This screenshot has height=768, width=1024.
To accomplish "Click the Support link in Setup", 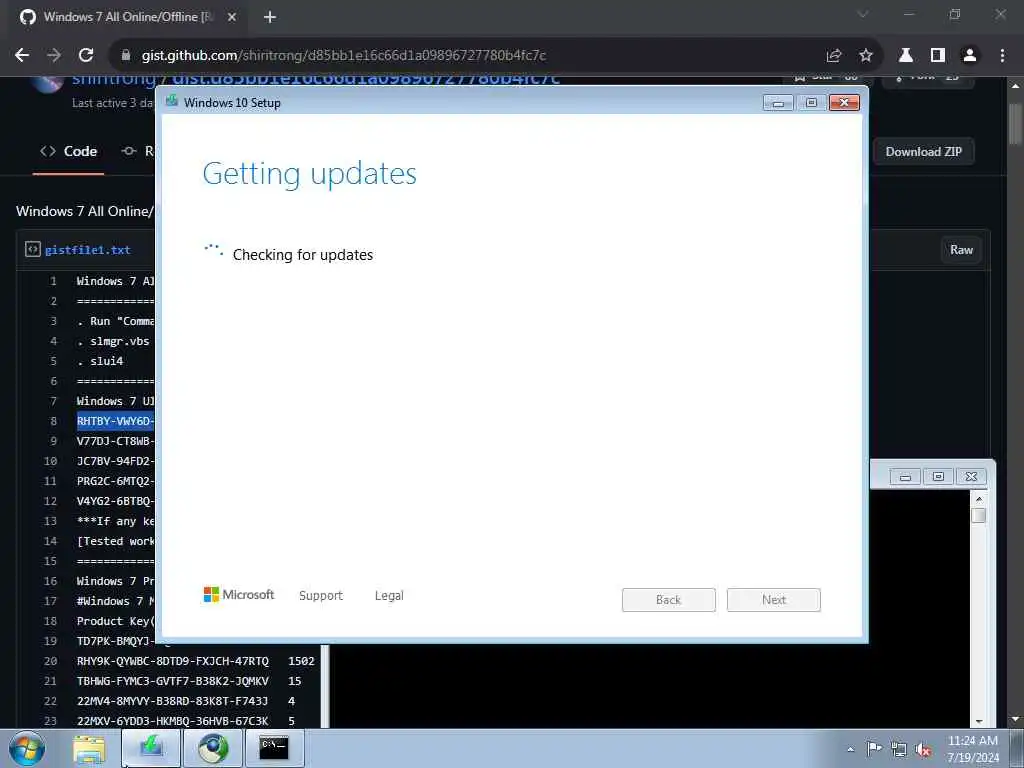I will (321, 596).
